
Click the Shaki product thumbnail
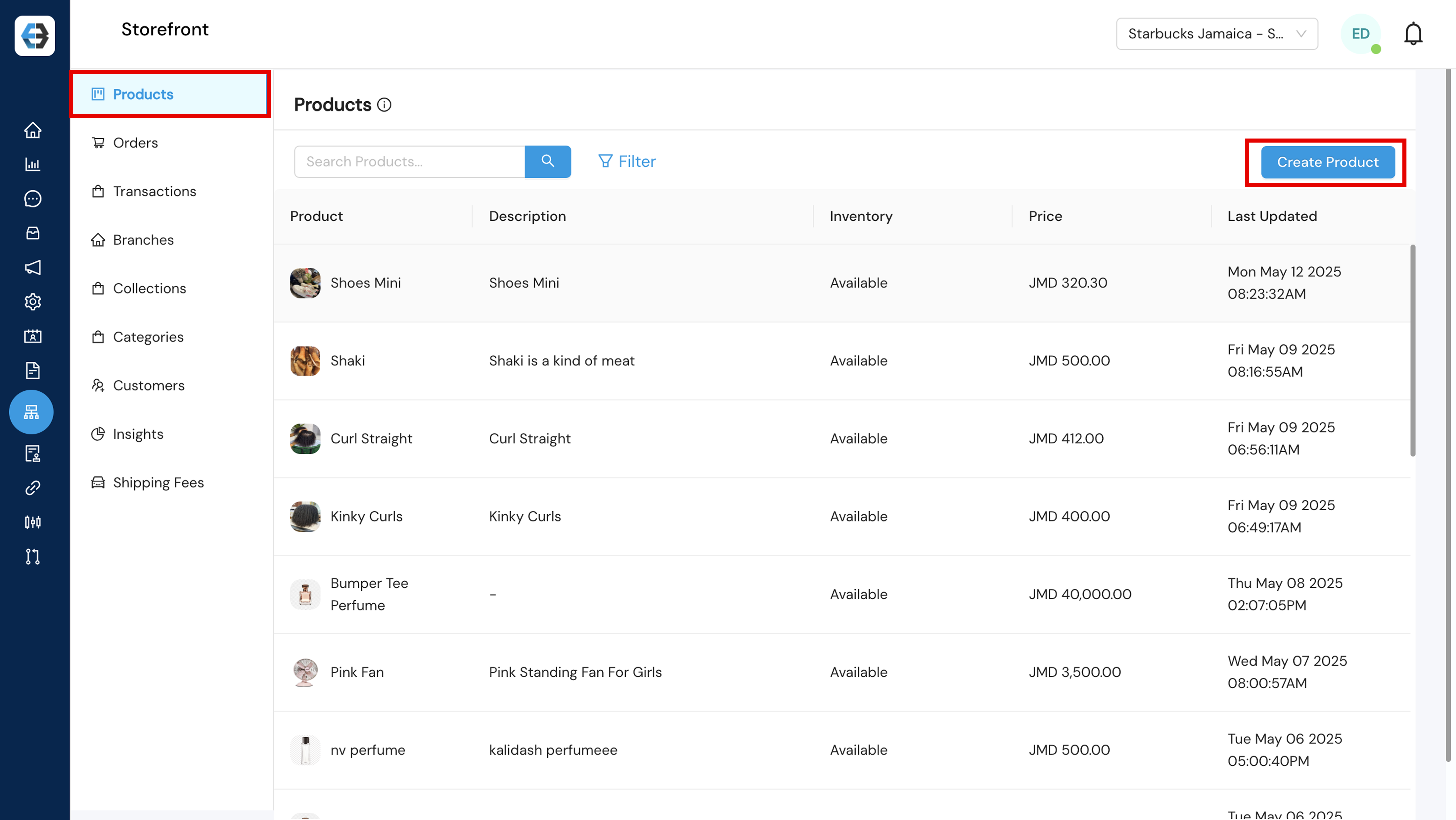coord(305,361)
